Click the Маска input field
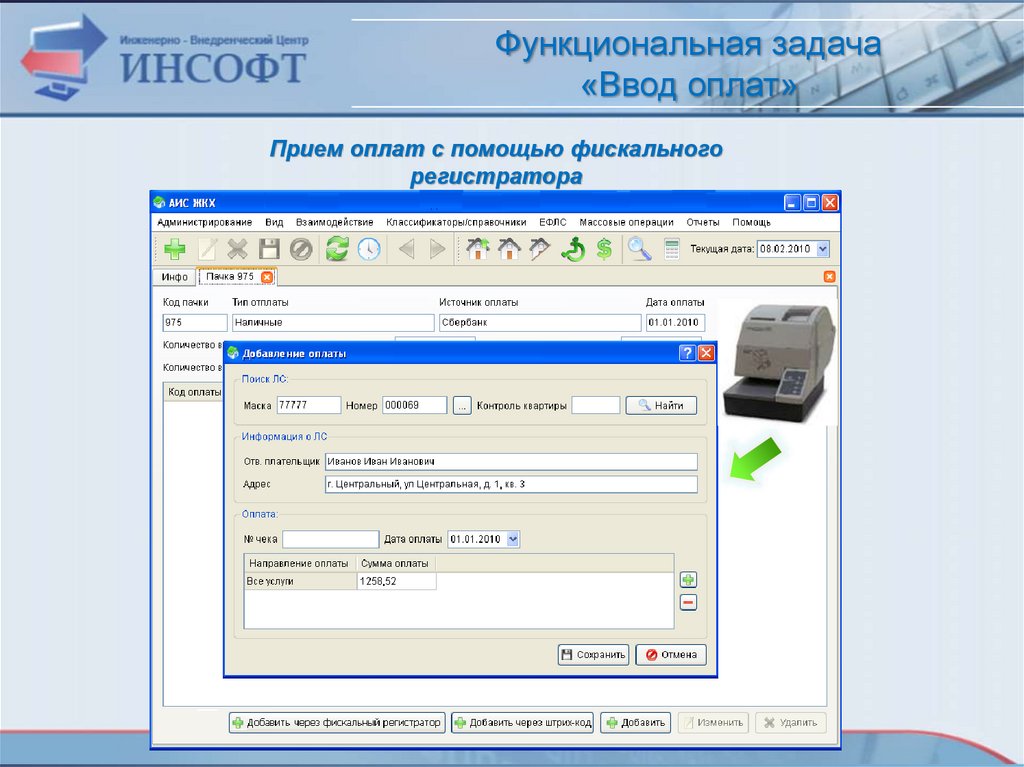 (308, 405)
